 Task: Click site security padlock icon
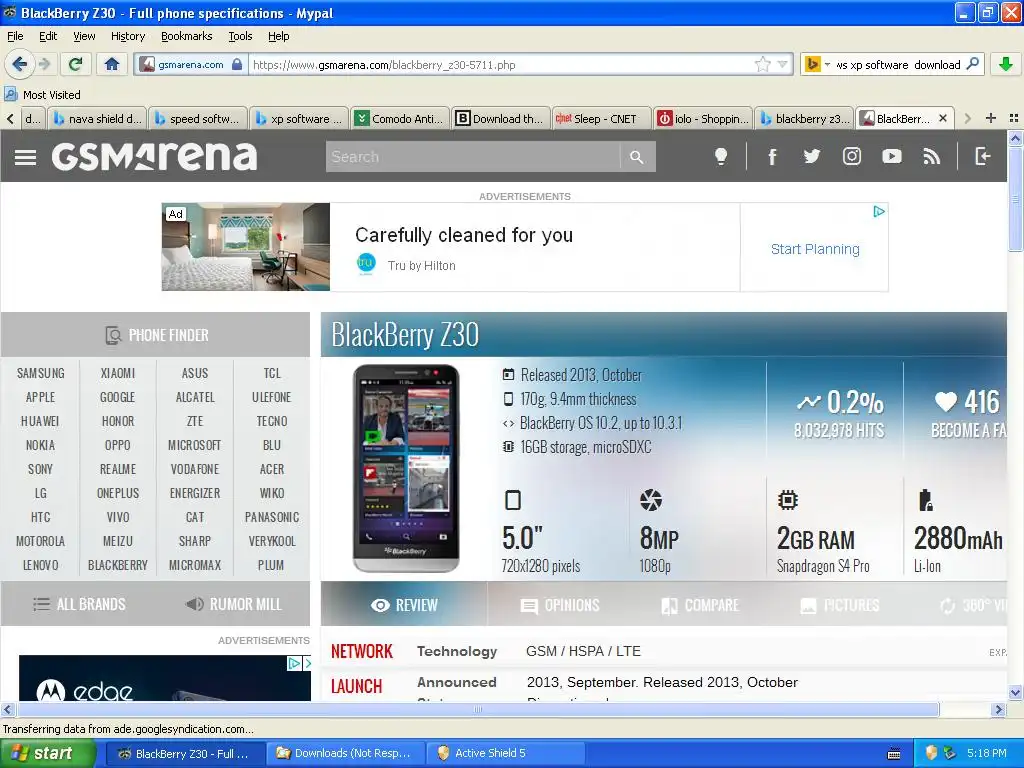click(237, 64)
